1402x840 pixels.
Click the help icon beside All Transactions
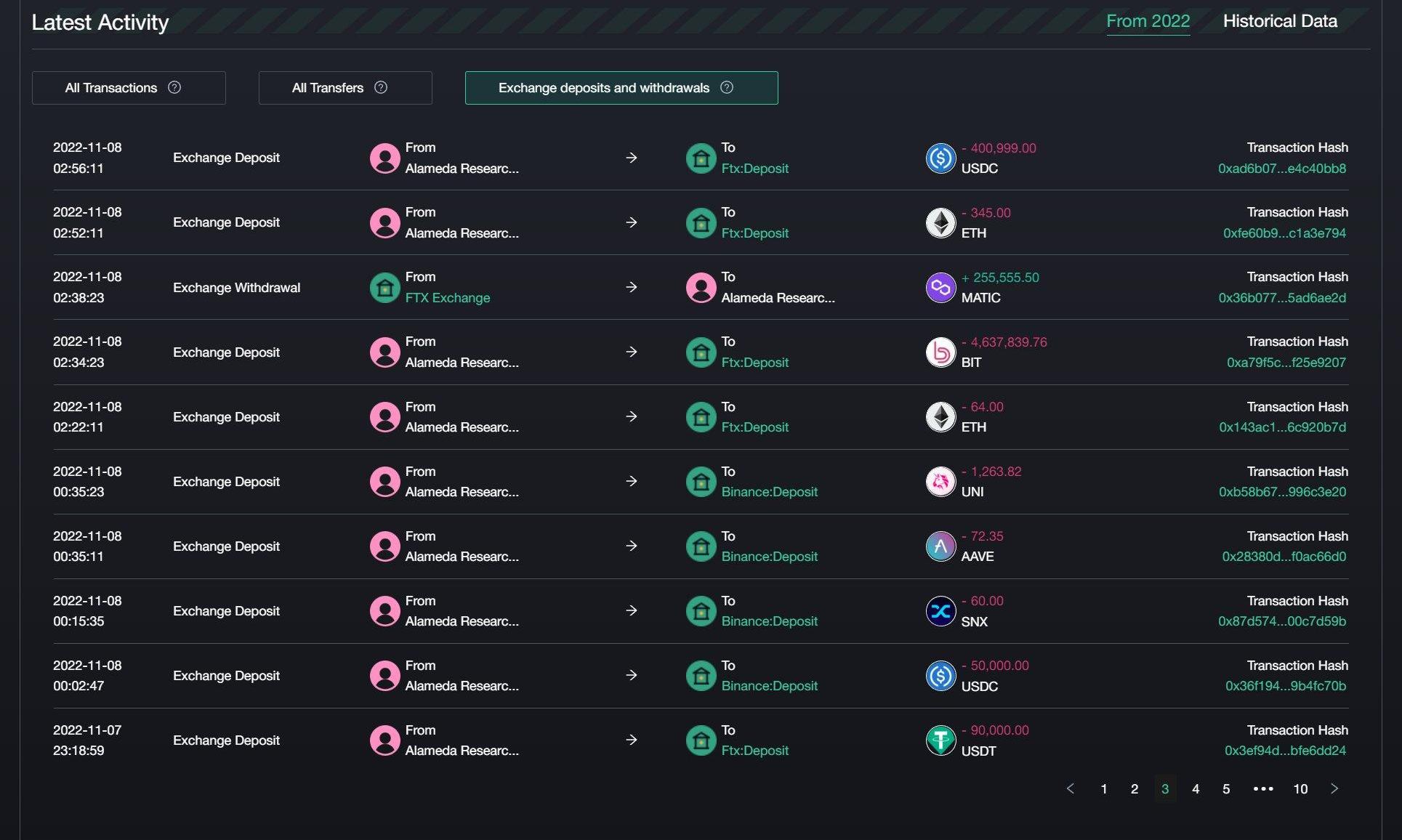(x=174, y=87)
